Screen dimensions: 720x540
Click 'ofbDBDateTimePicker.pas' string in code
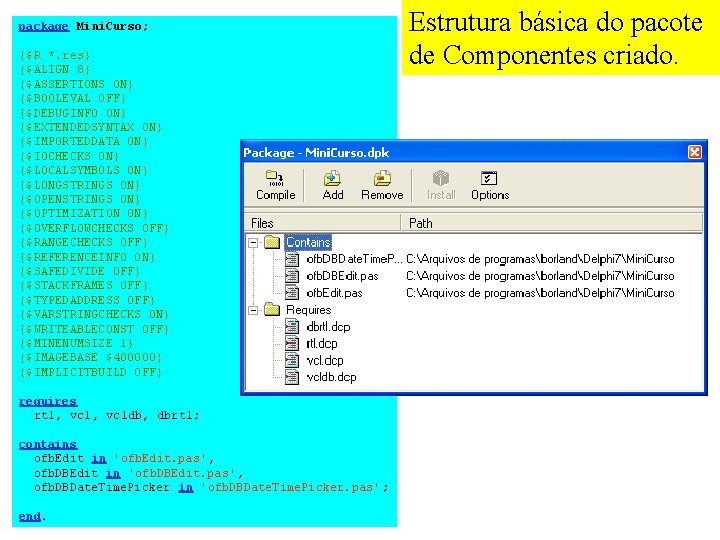pyautogui.click(x=290, y=487)
